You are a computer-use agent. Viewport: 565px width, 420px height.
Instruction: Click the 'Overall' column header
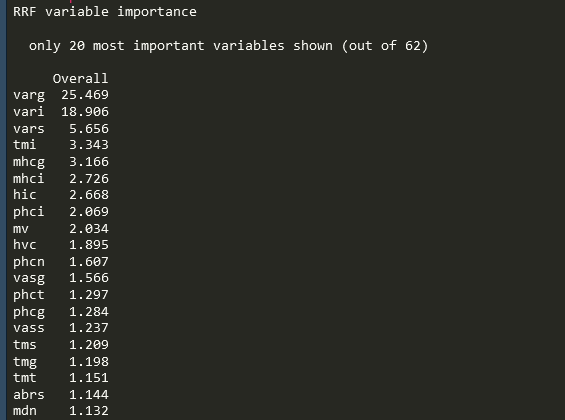pos(80,79)
